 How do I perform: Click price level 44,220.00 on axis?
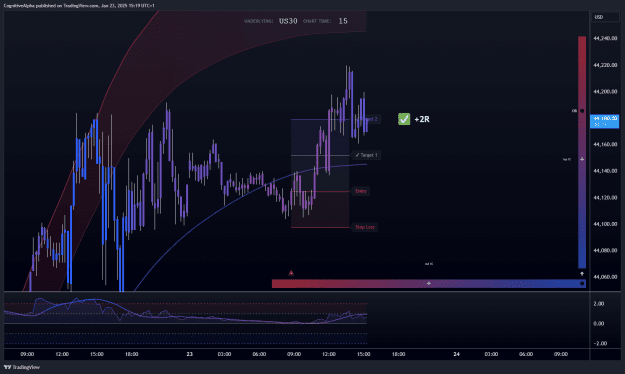pos(605,65)
